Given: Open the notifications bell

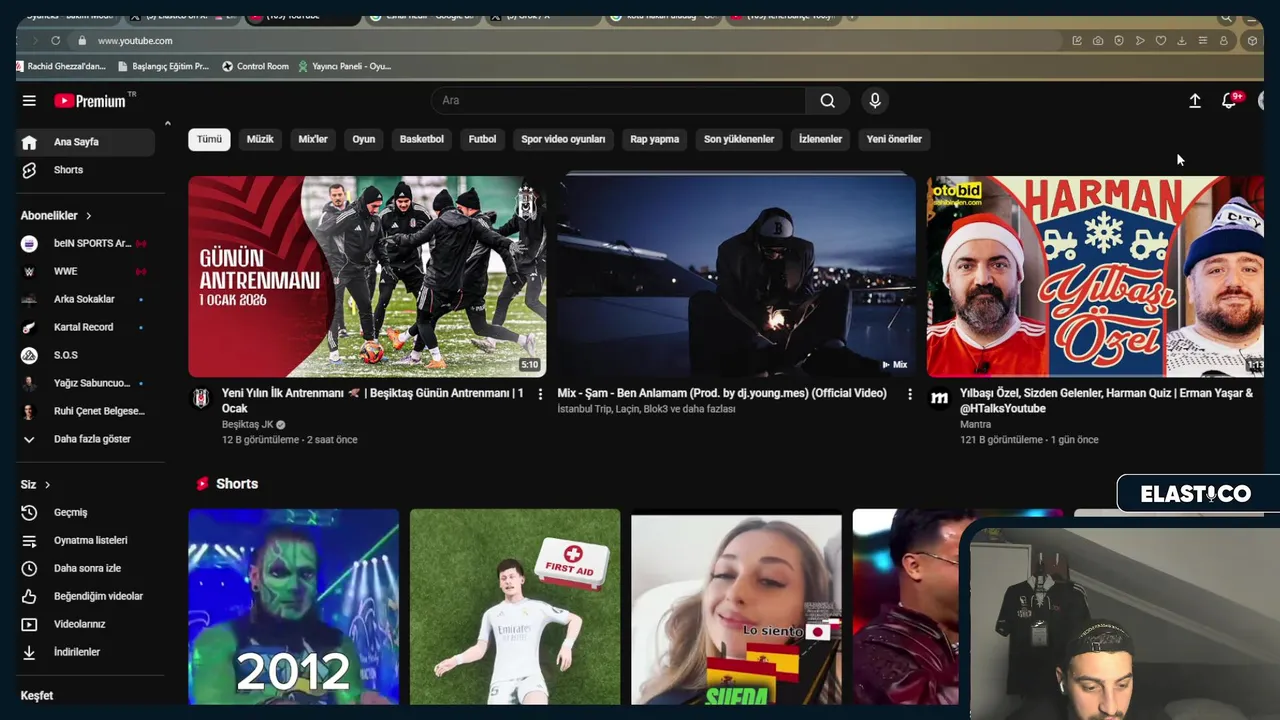Looking at the screenshot, I should point(1230,101).
